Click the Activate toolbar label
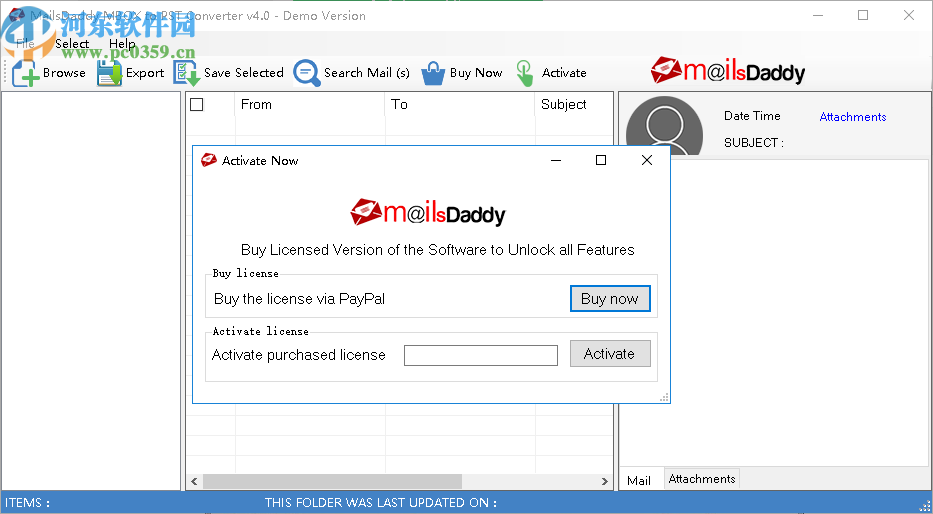The height and width of the screenshot is (514, 933). click(x=564, y=73)
